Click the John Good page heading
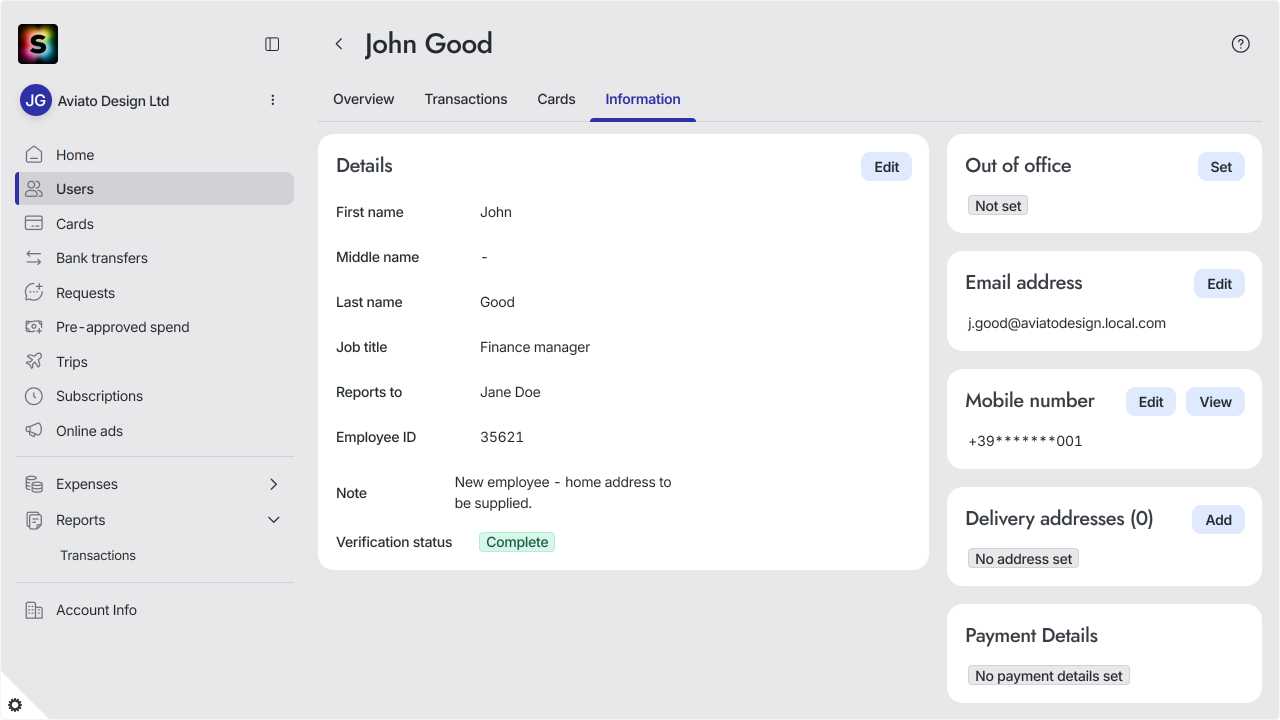The height and width of the screenshot is (720, 1280). [428, 44]
